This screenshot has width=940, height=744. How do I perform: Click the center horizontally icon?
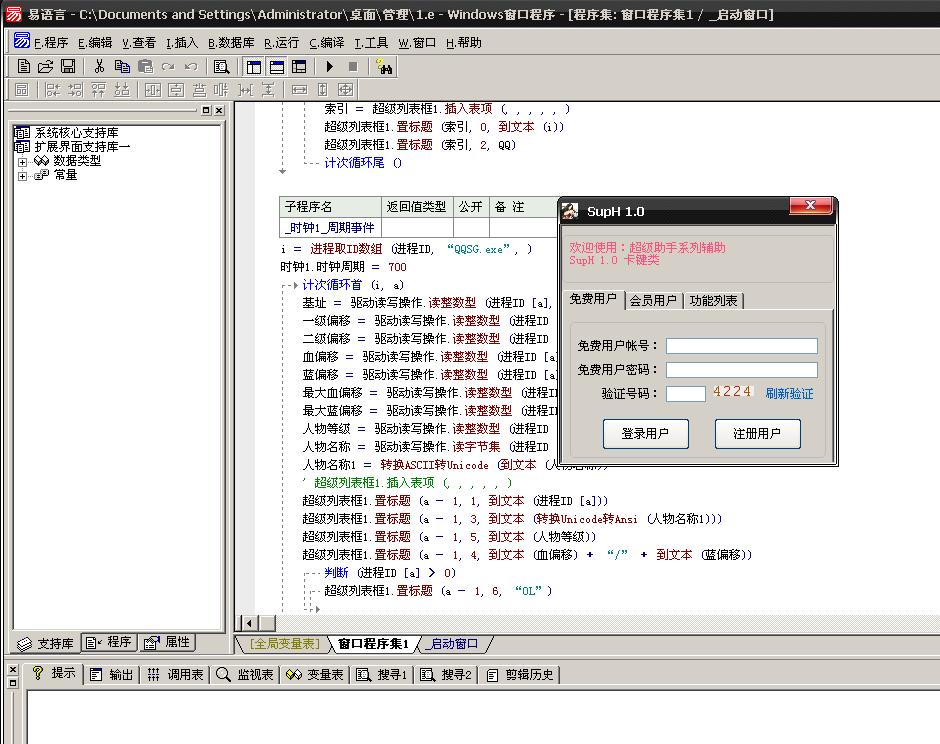tap(153, 90)
